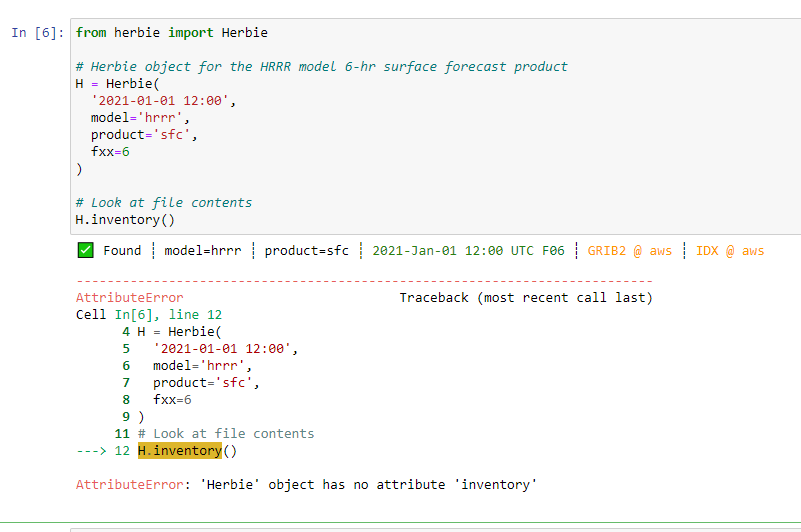The height and width of the screenshot is (532, 801).
Task: Click the red 'AttributeError' traceback heading
Action: coord(129,298)
